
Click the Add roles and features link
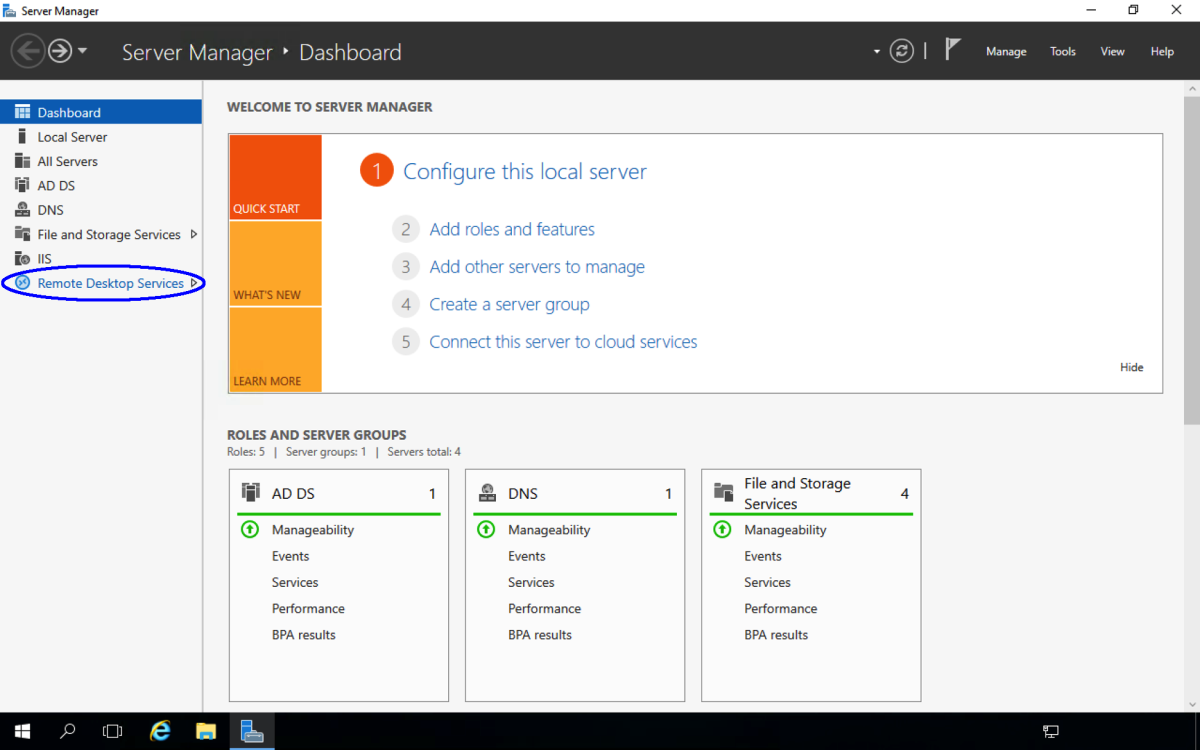pyautogui.click(x=511, y=229)
